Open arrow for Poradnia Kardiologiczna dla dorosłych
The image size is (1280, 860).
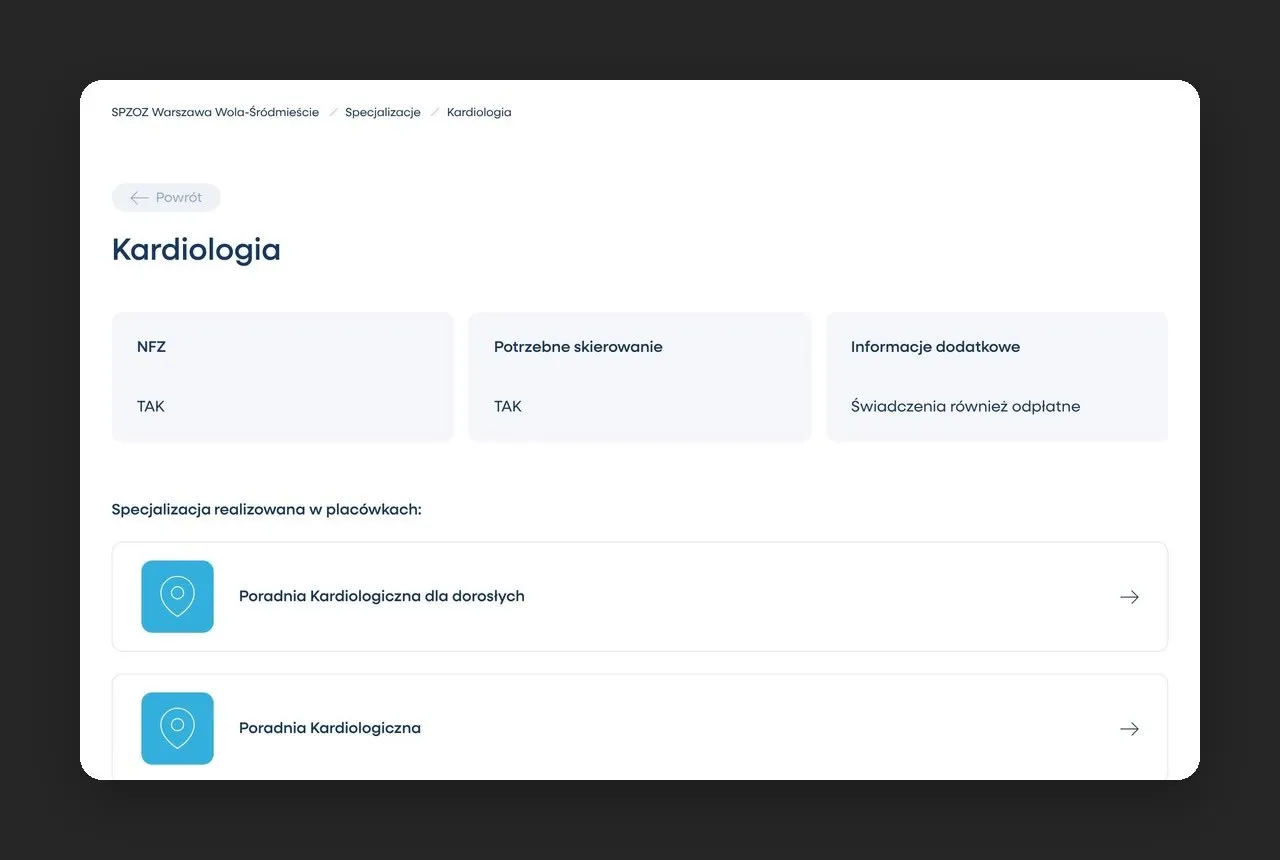[x=1129, y=597]
